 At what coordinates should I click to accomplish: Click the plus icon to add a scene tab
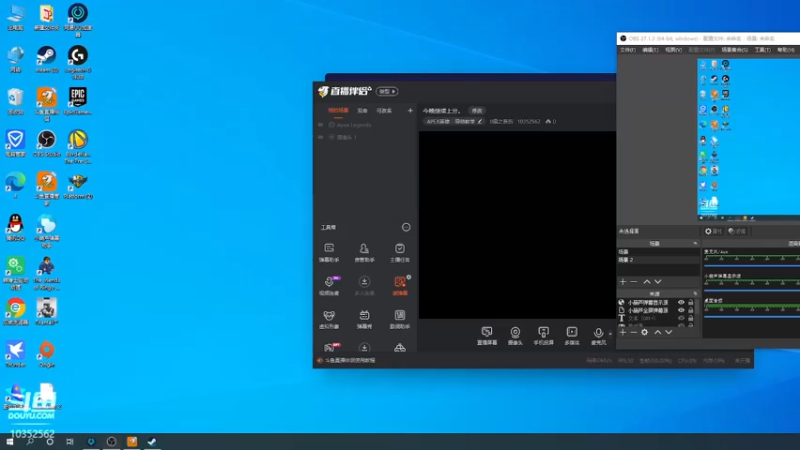click(410, 110)
